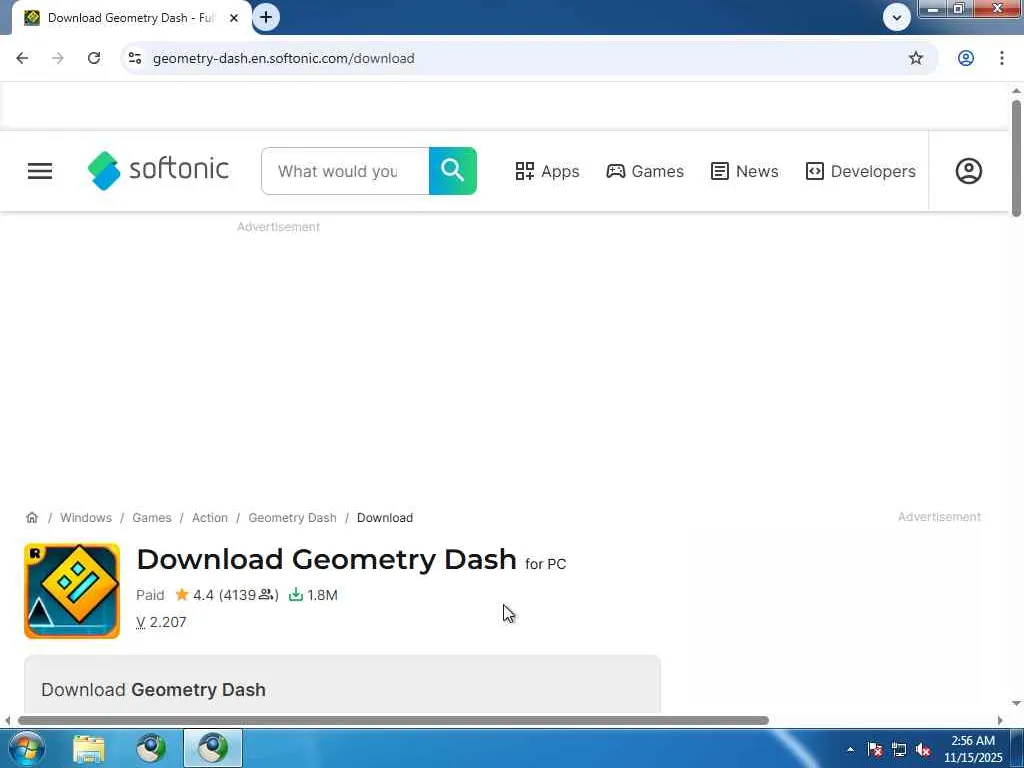
Task: Open the Windows Start menu
Action: tap(26, 748)
